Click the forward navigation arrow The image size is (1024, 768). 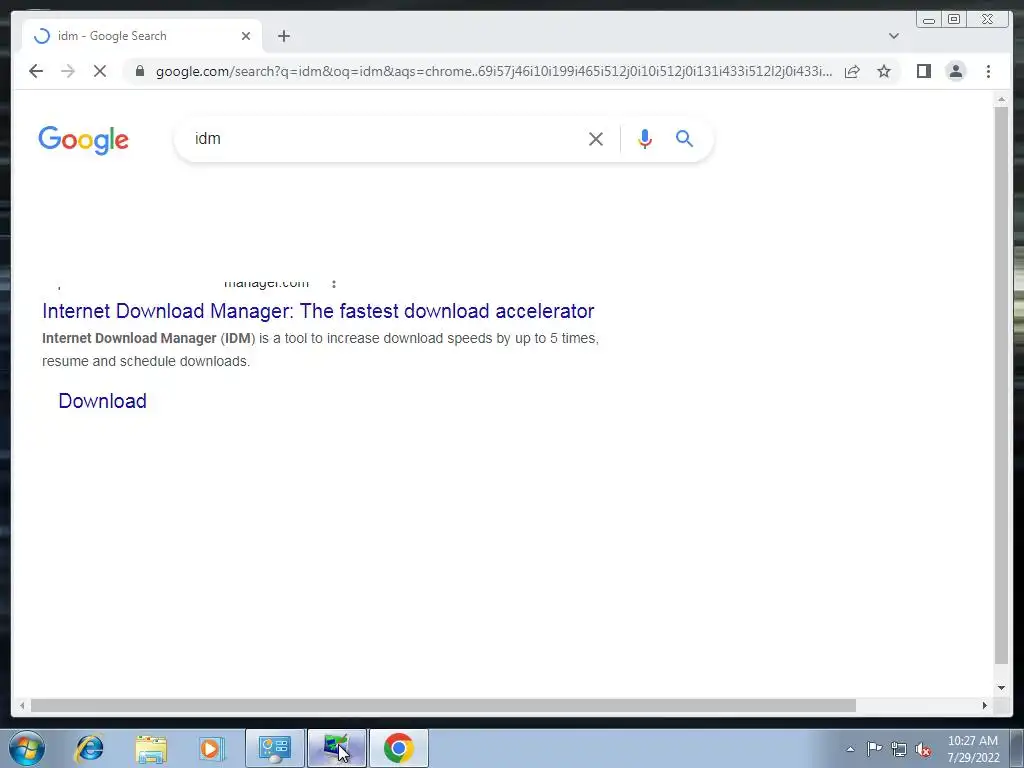[68, 71]
